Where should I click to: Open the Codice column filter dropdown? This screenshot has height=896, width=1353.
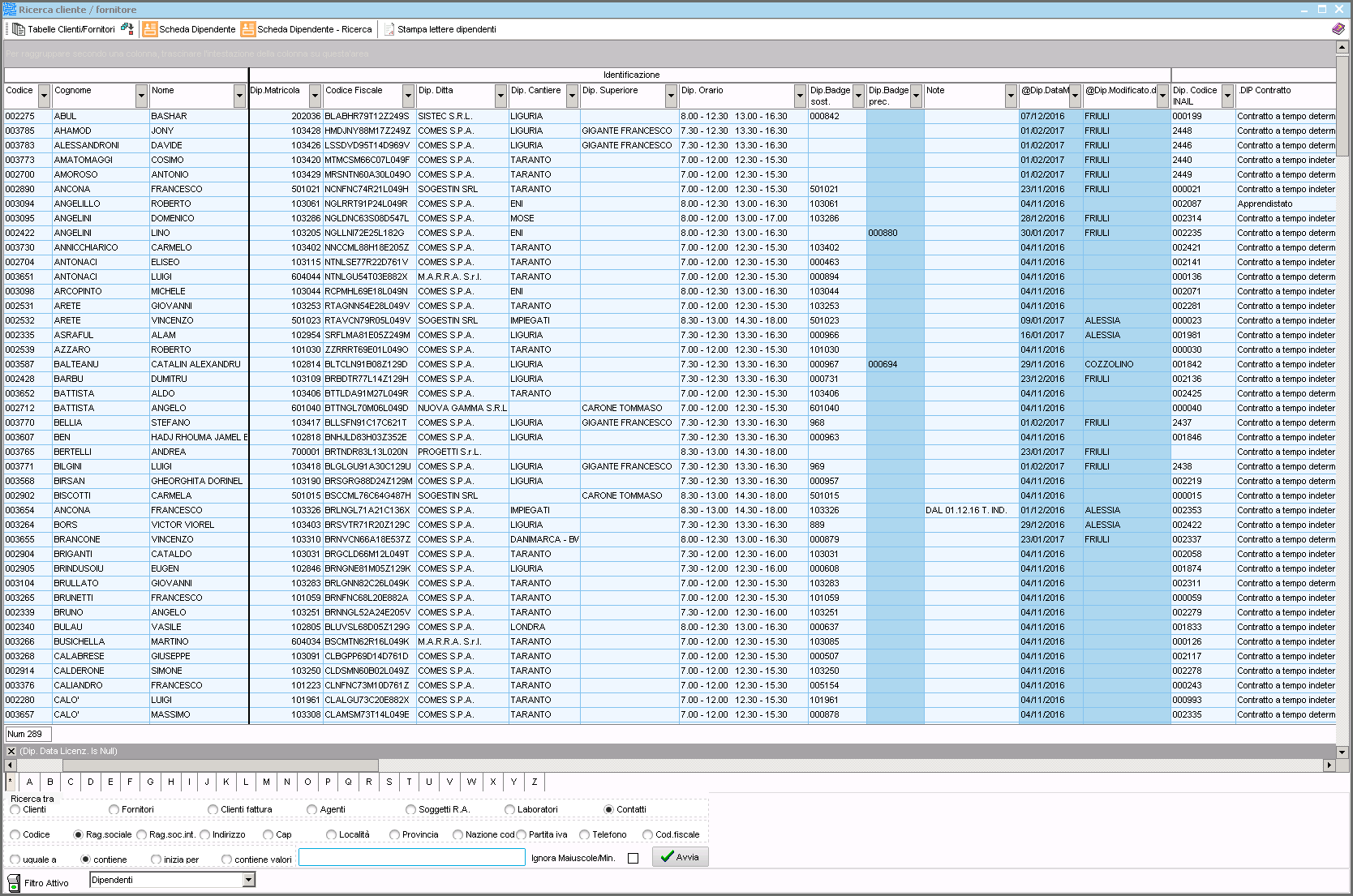pyautogui.click(x=45, y=96)
